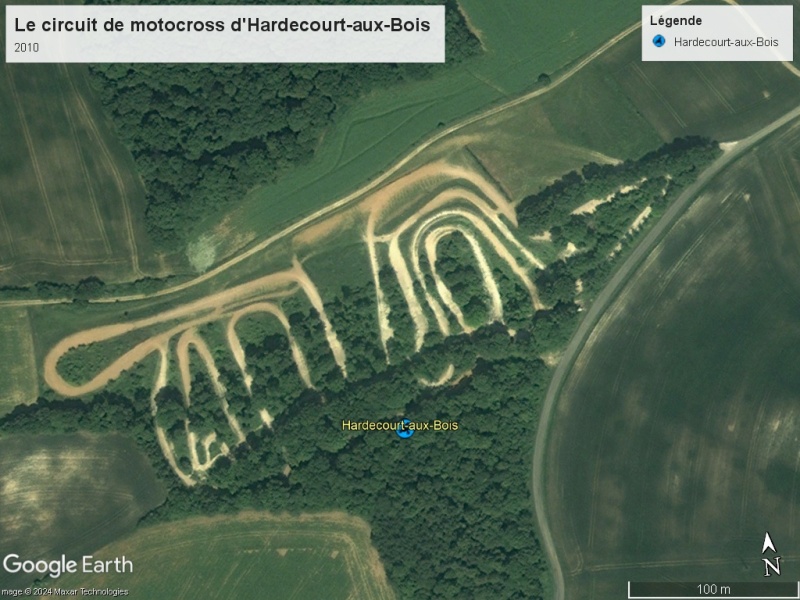Screen dimensions: 800x600
Task: Click the 2010 subtitle under the title
Action: [27, 47]
